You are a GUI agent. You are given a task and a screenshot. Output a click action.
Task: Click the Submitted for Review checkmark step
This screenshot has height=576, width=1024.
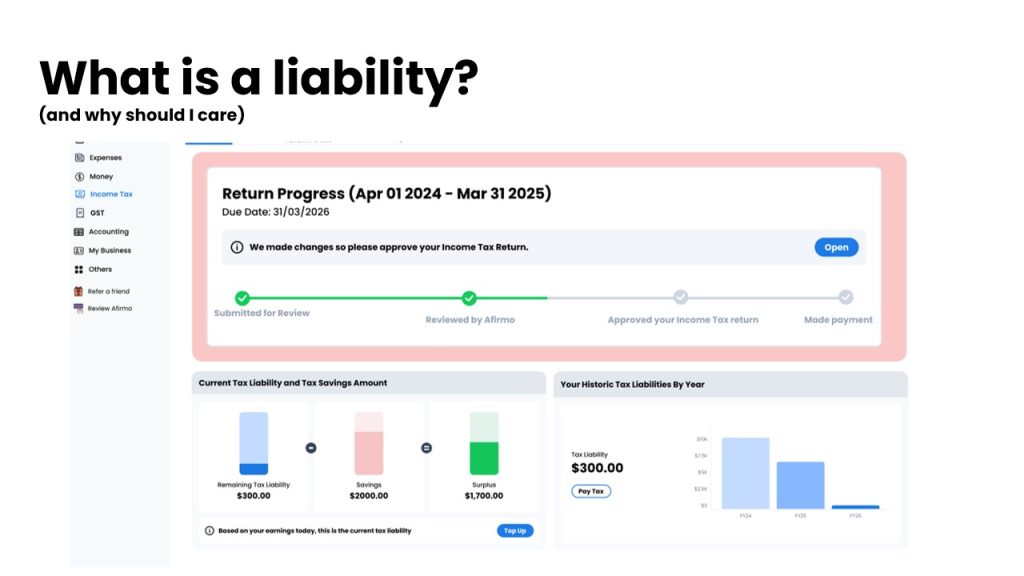click(242, 298)
